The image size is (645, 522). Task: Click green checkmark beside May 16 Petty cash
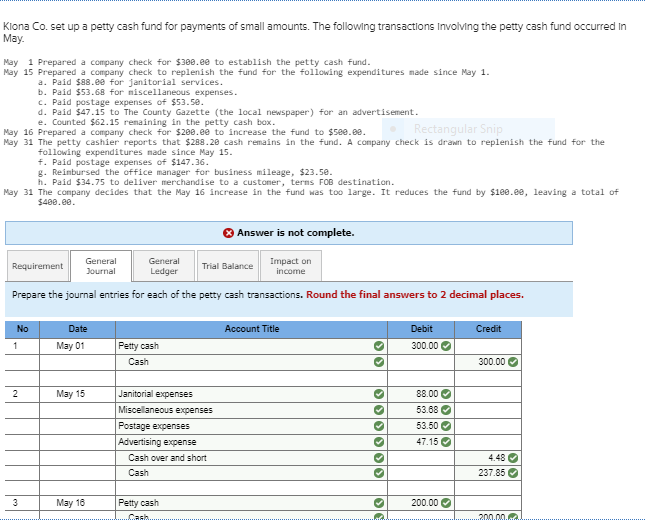379,503
